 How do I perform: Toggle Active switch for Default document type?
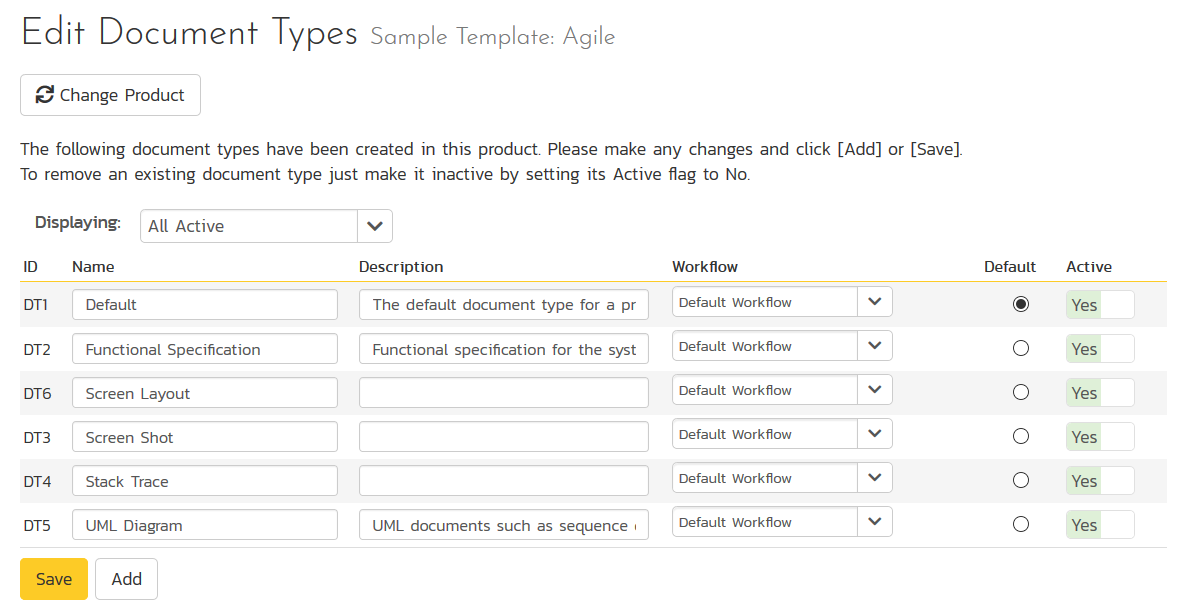coord(1100,305)
